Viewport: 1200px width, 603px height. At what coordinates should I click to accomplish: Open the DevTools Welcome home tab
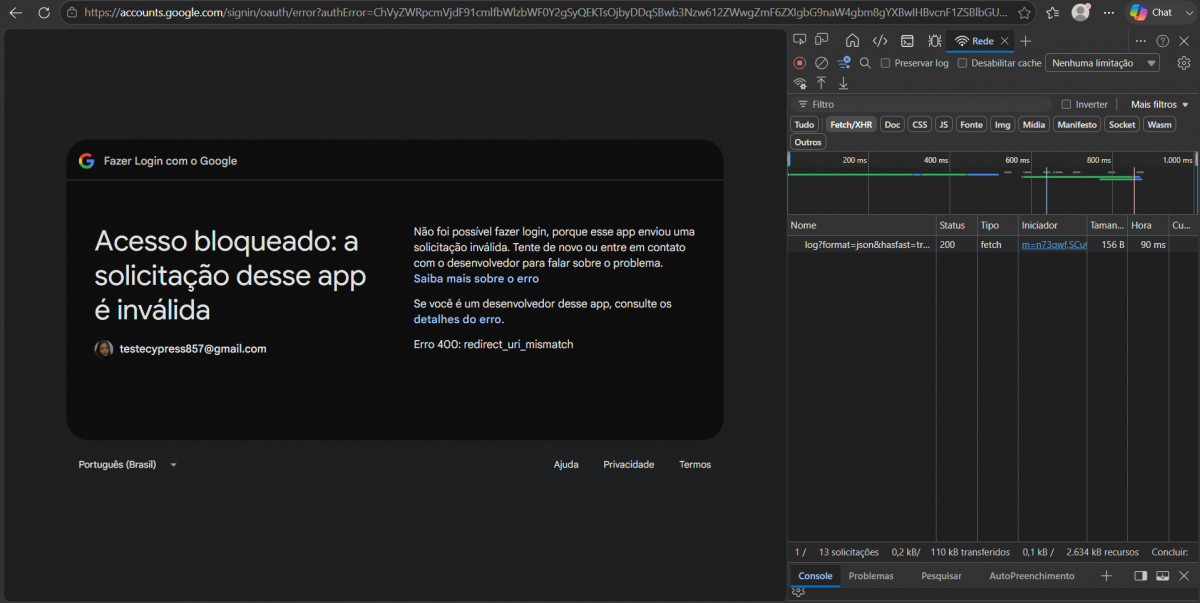[x=852, y=41]
